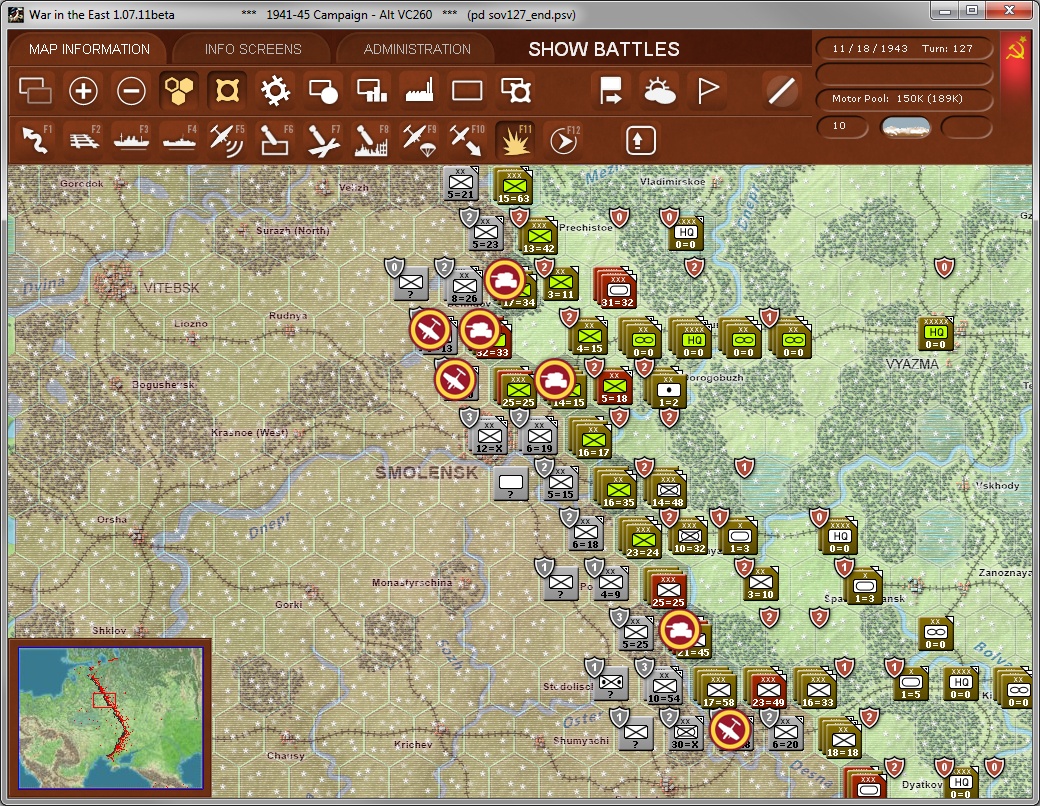Select the HQ unit near Vyazma
Screen dimensions: 1040x806
(x=936, y=334)
